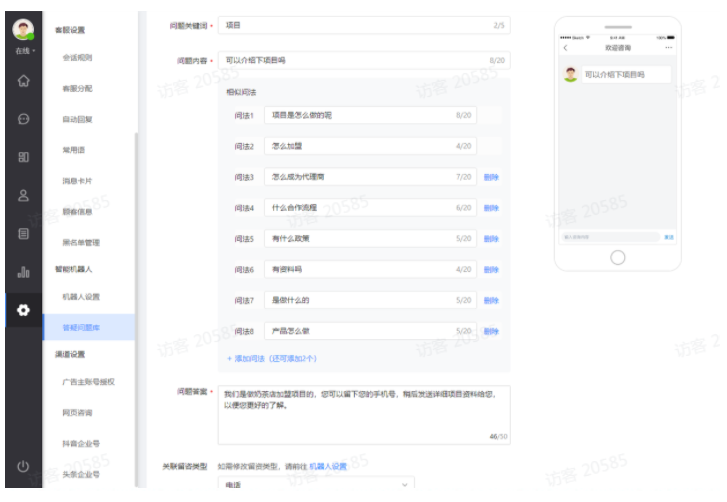Click the 问法1 input field

pos(370,115)
